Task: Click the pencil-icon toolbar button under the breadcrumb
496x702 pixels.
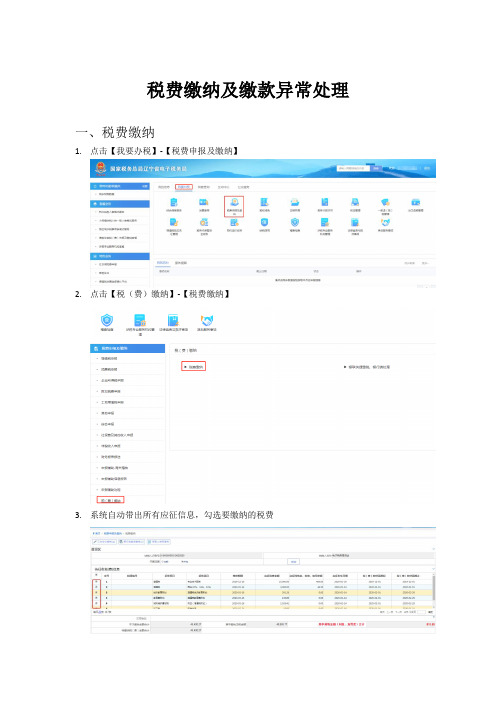Action: pyautogui.click(x=104, y=541)
